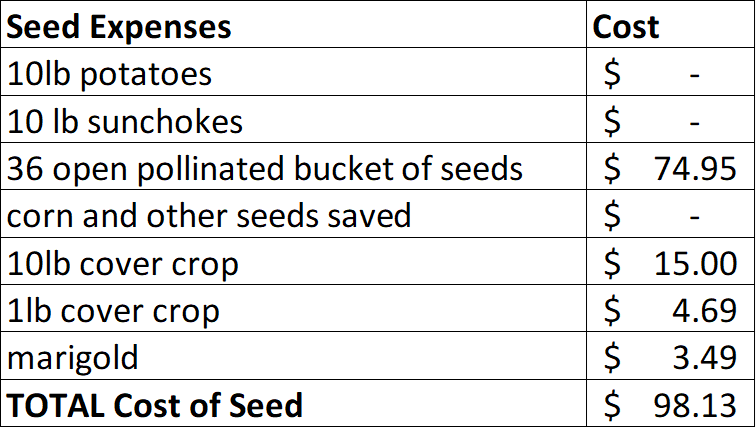
Task: Click the 10 lb sunchokes cell
Action: tap(125, 121)
